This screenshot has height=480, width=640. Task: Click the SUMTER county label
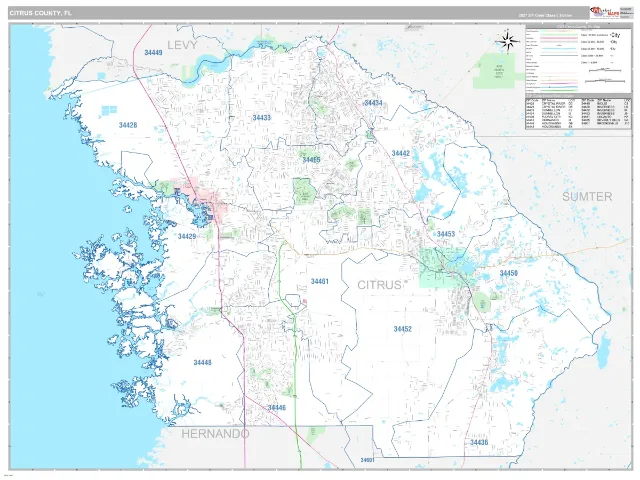tap(587, 197)
